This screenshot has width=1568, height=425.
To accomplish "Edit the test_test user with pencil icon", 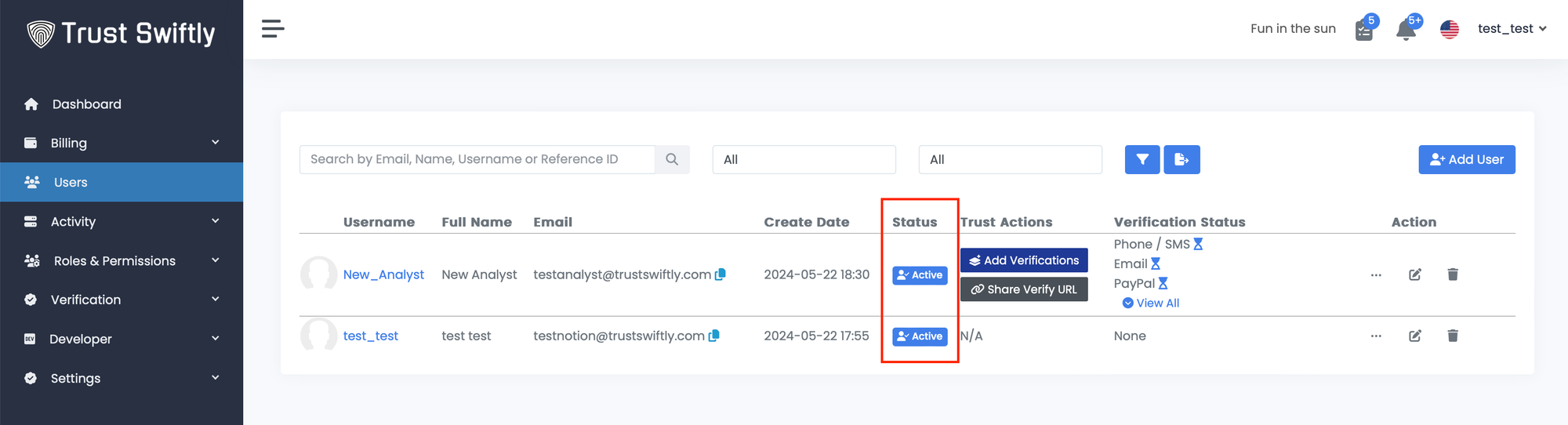I will click(1415, 336).
